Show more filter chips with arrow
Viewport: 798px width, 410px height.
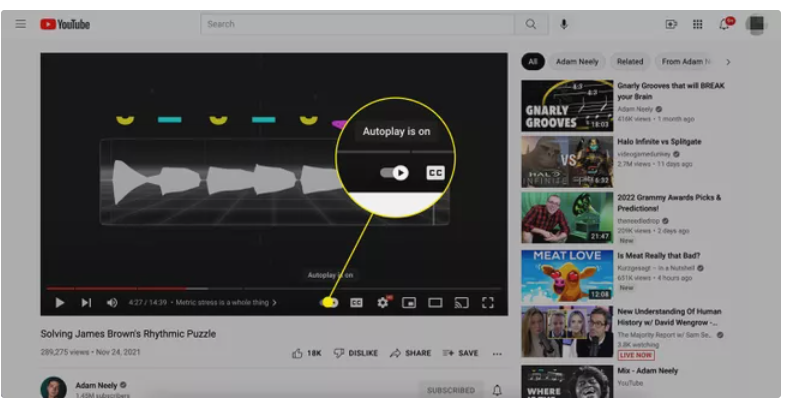pos(728,62)
